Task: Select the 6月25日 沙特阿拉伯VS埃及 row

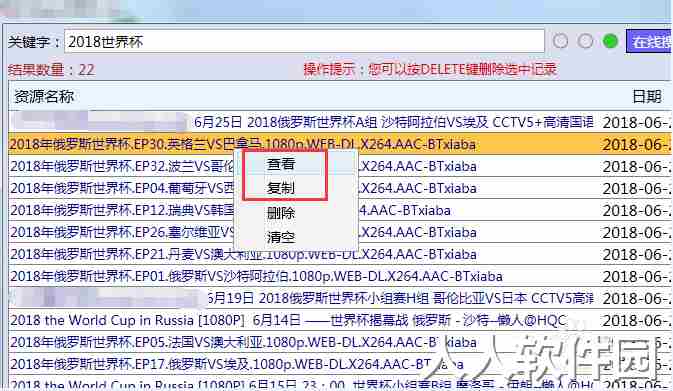Action: tap(340, 122)
